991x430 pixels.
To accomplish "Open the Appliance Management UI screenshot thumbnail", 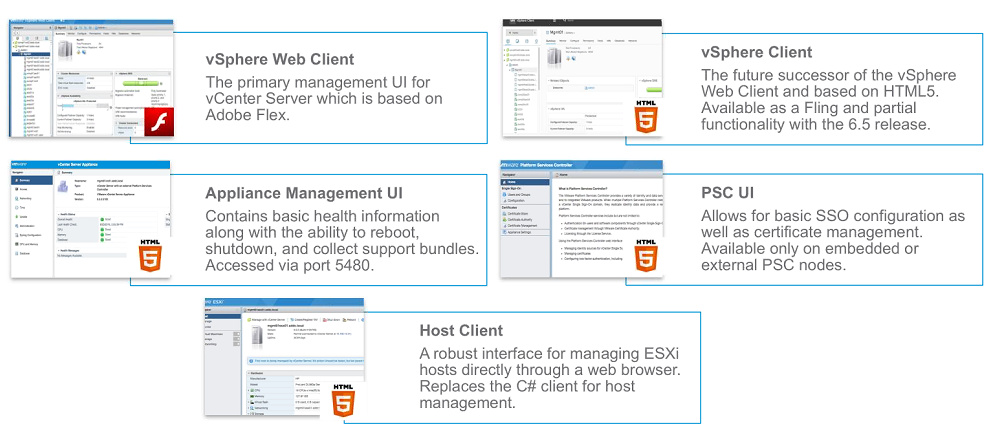I will point(90,219).
